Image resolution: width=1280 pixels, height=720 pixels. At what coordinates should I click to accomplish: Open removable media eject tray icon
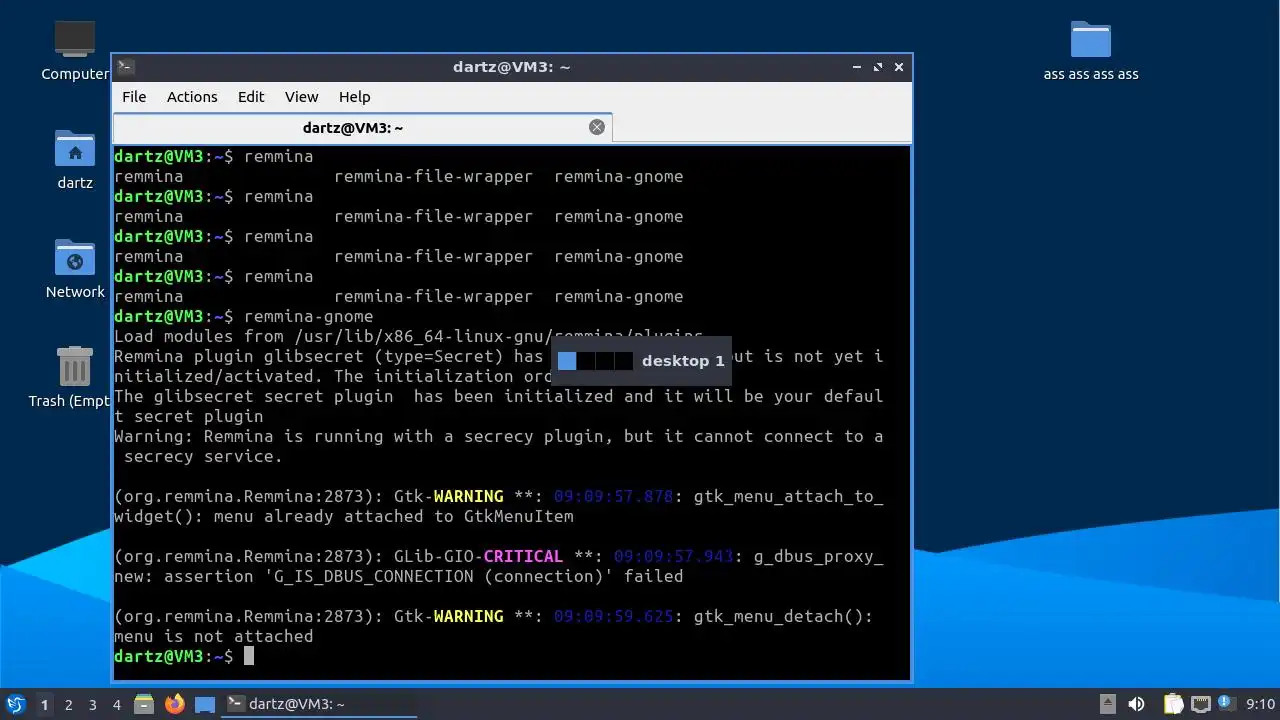(x=1107, y=704)
